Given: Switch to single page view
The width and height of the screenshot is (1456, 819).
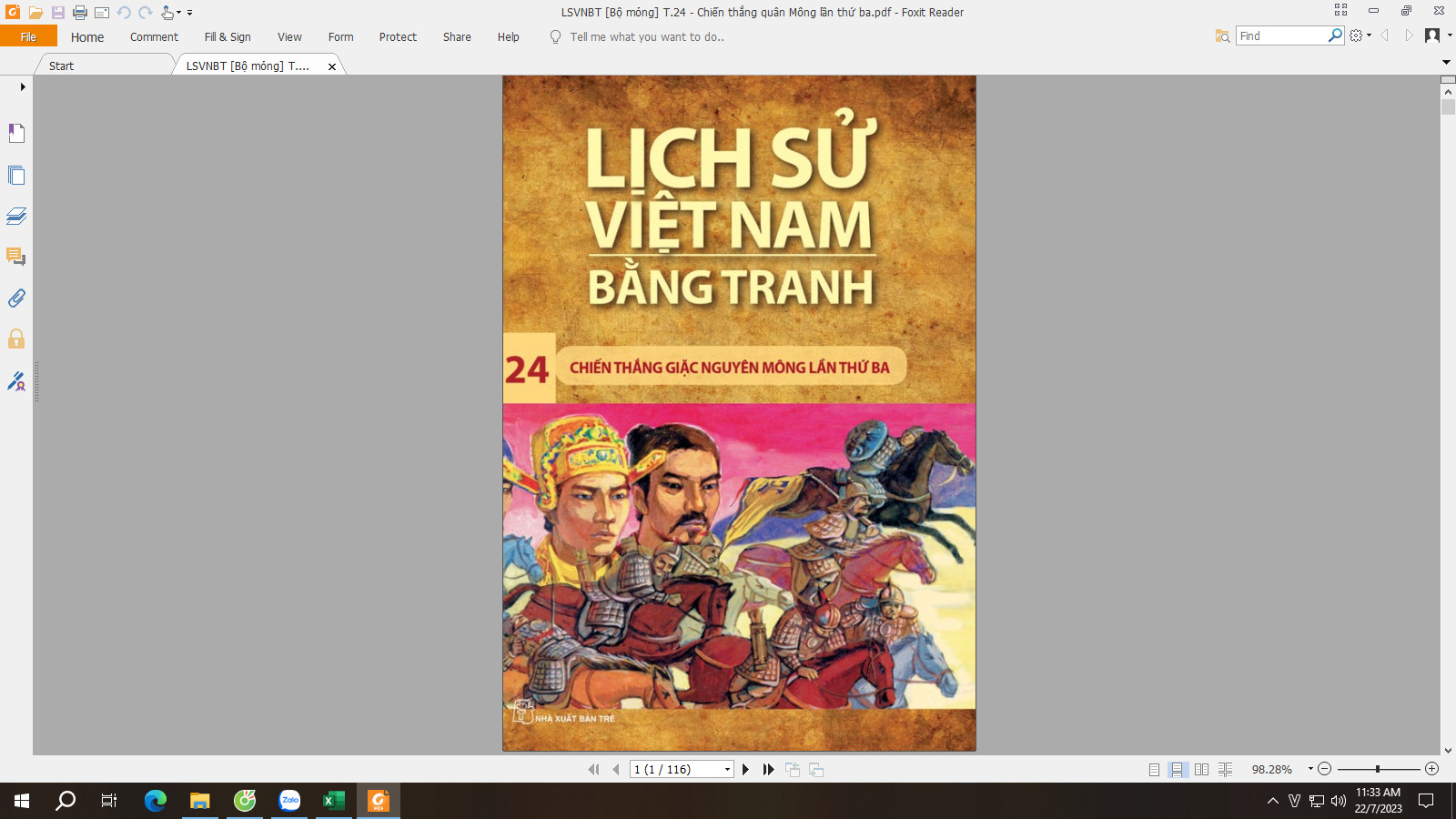Looking at the screenshot, I should (x=1154, y=769).
